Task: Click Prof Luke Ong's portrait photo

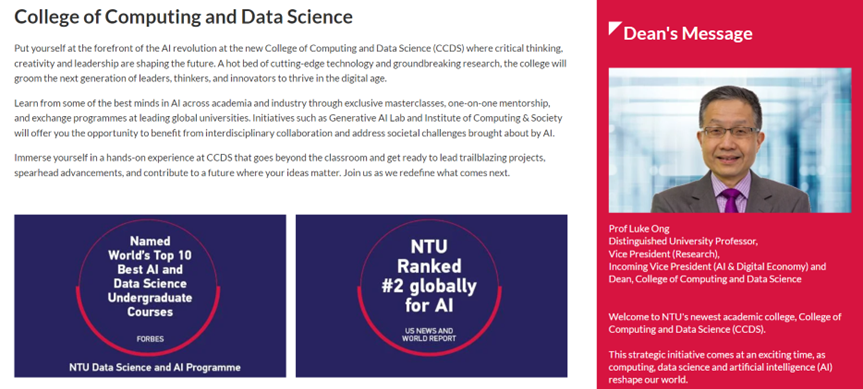Action: click(730, 140)
